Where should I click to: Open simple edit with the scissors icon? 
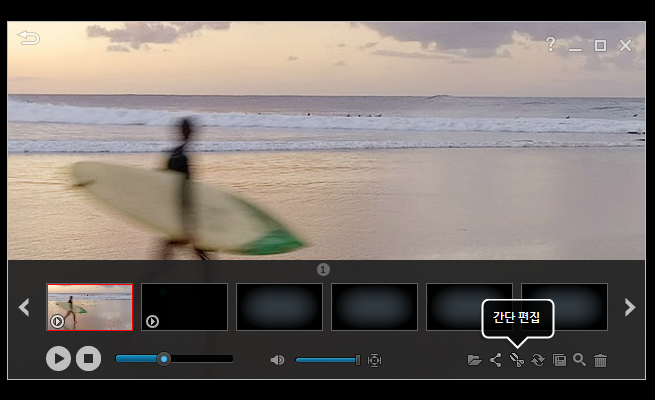point(517,360)
